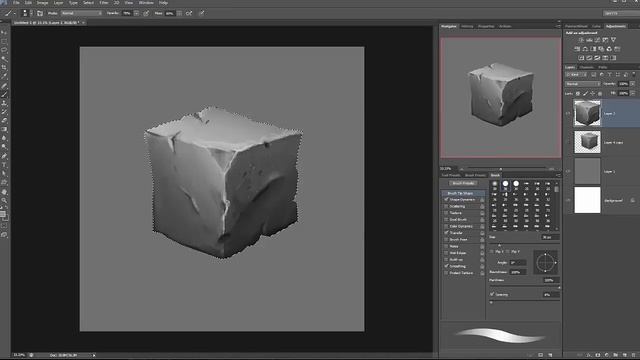Select the Rectangular Marquee tool
This screenshot has width=640, height=360.
[4, 41]
